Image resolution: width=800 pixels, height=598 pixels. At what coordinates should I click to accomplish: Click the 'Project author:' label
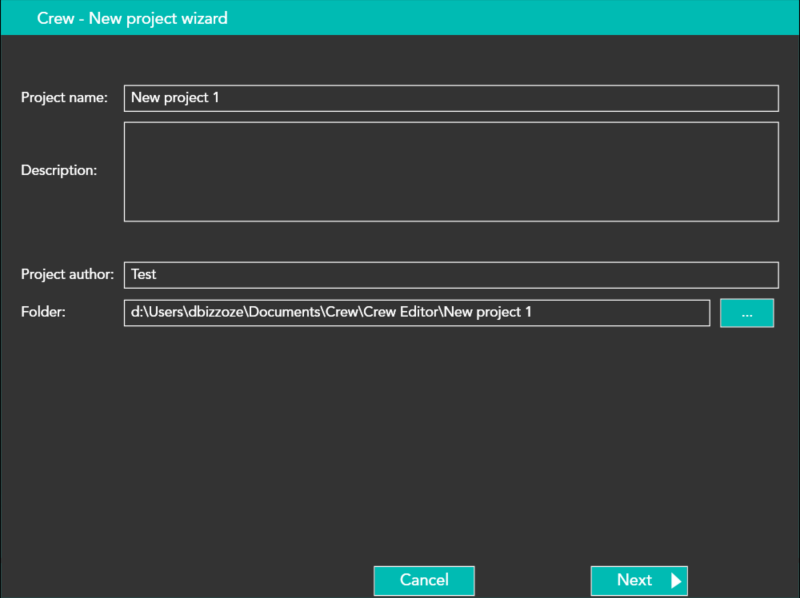coord(67,275)
